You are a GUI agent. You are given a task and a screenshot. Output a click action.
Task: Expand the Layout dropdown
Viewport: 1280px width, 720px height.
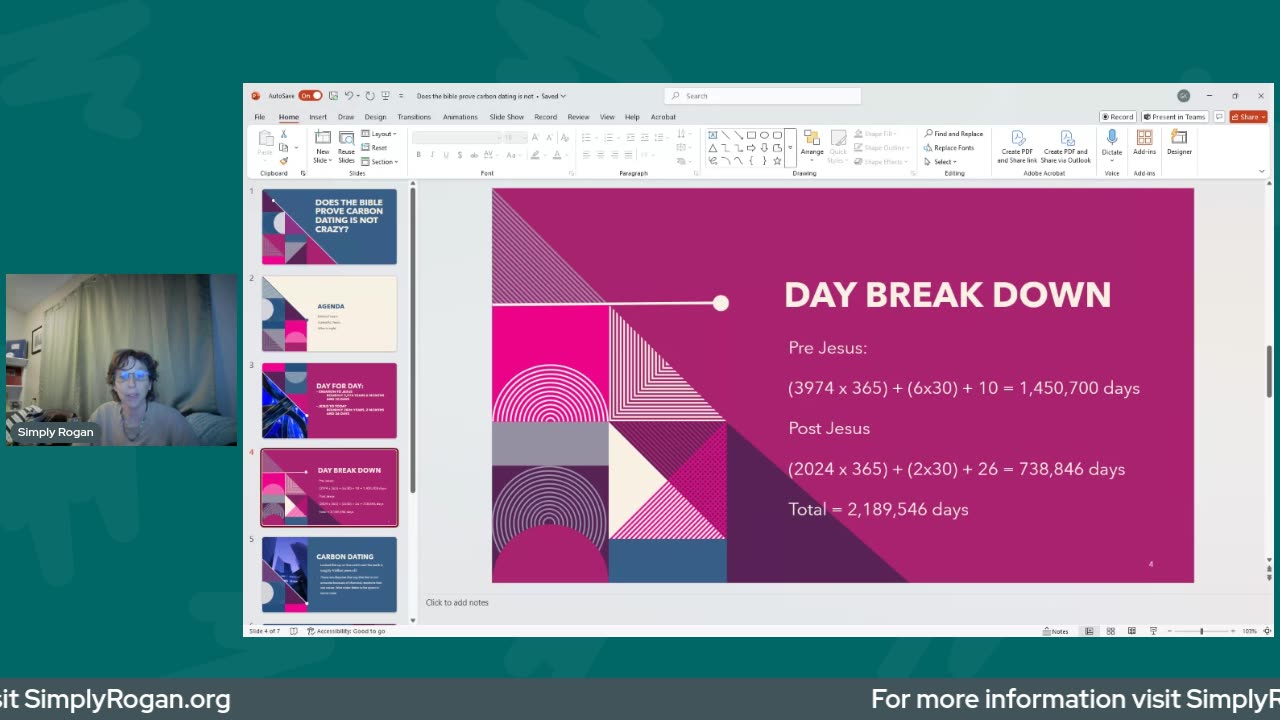coord(378,134)
